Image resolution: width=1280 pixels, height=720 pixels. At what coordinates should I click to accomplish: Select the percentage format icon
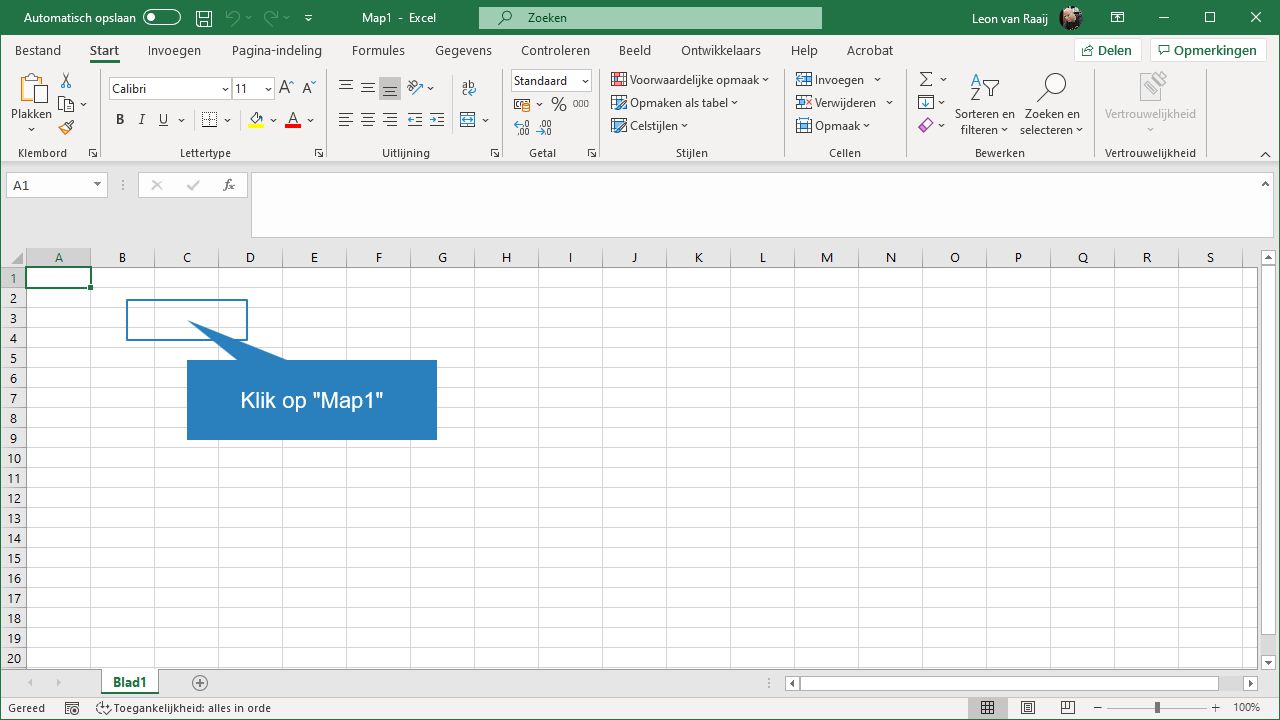[559, 103]
